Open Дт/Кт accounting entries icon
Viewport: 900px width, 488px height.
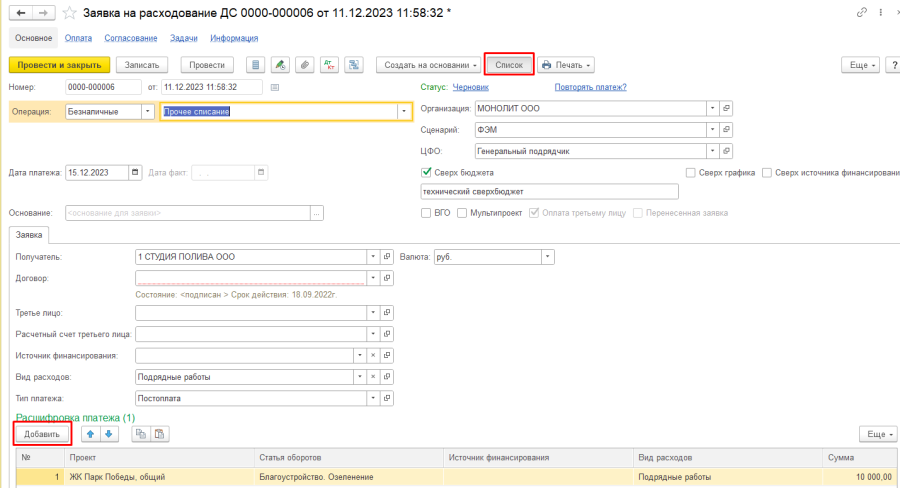pos(329,64)
